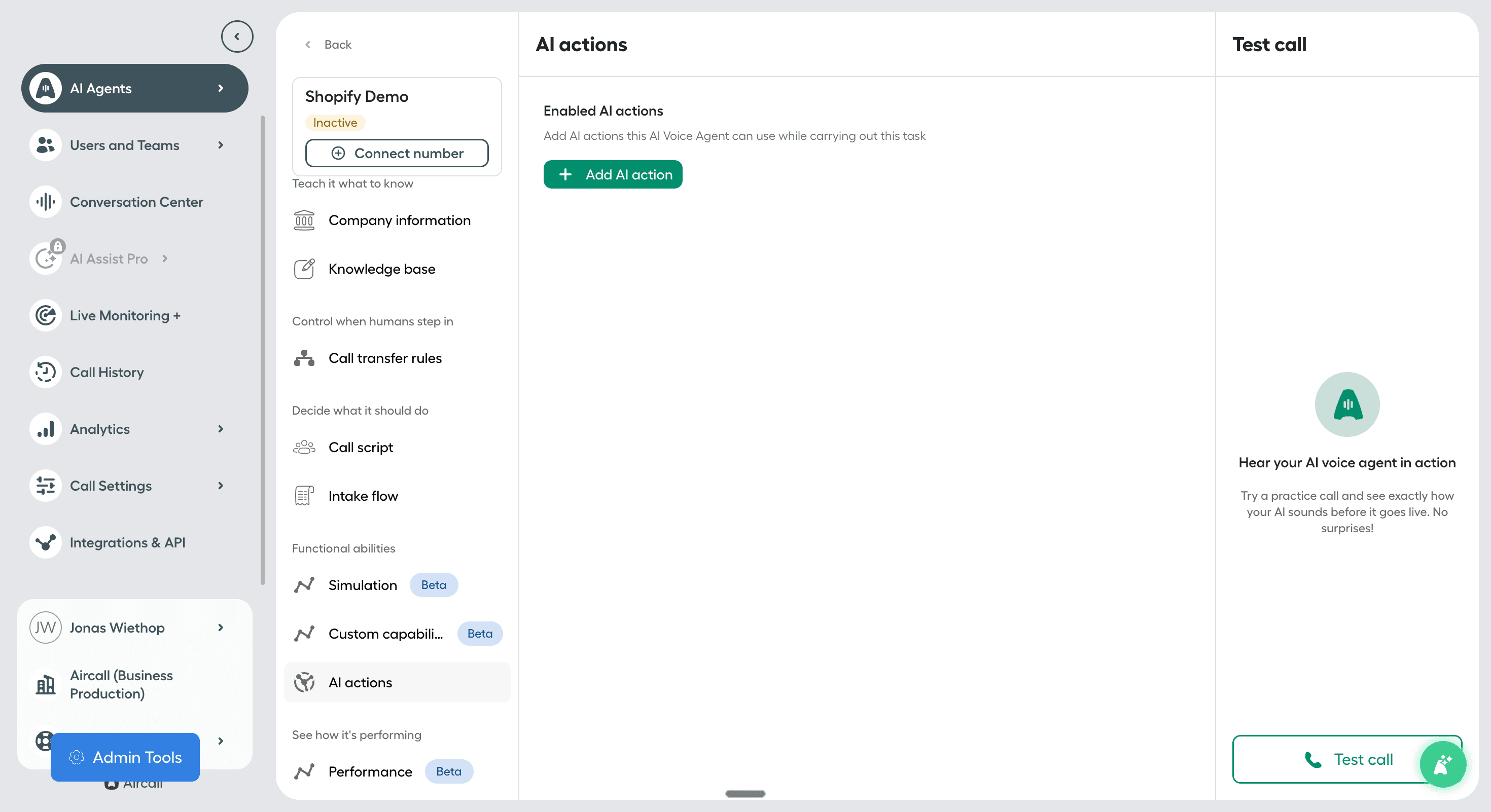
Task: Expand the Analytics section chevron
Action: coord(221,429)
